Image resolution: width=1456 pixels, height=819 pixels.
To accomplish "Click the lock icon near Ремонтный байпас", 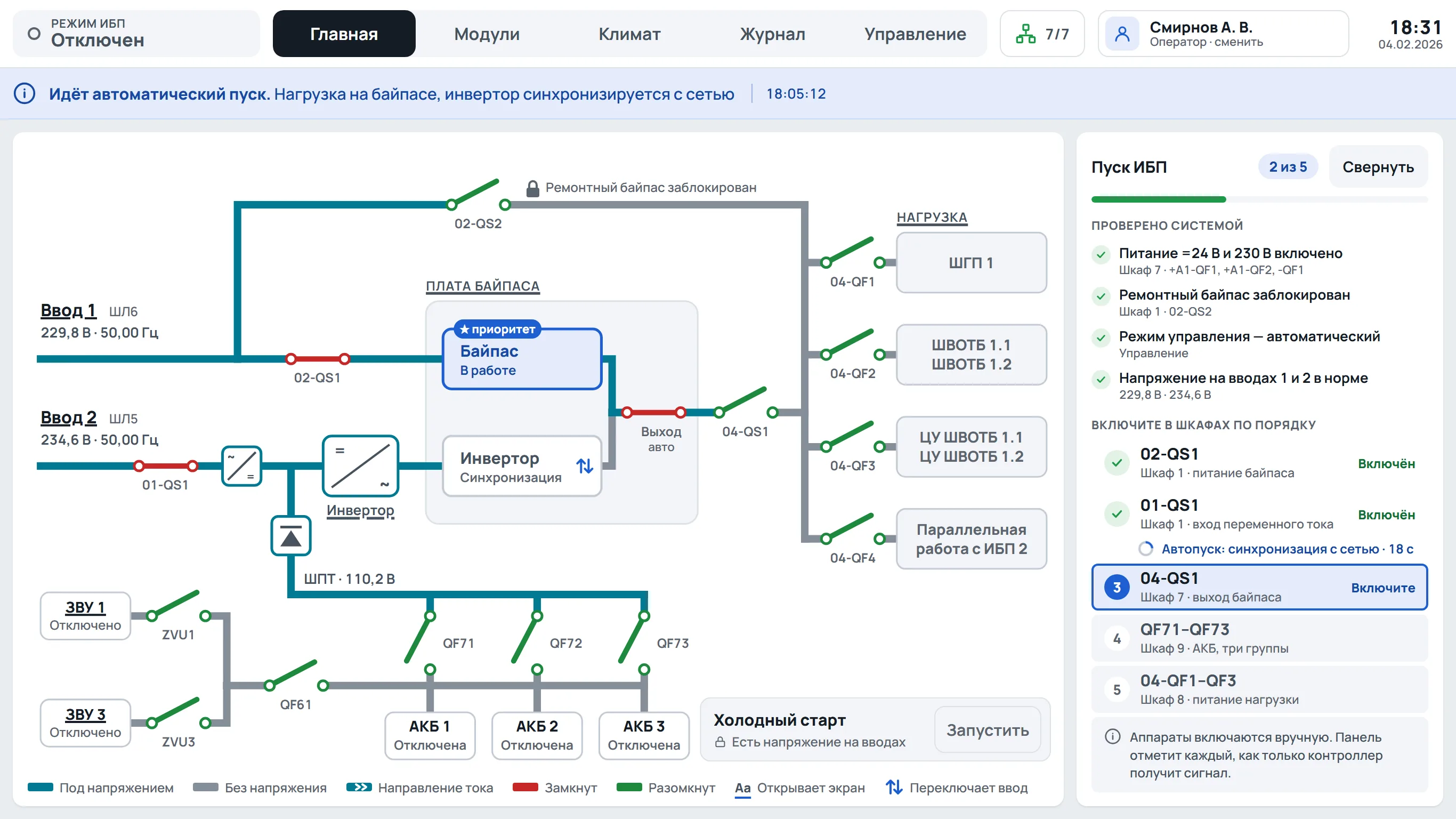I will [x=532, y=188].
